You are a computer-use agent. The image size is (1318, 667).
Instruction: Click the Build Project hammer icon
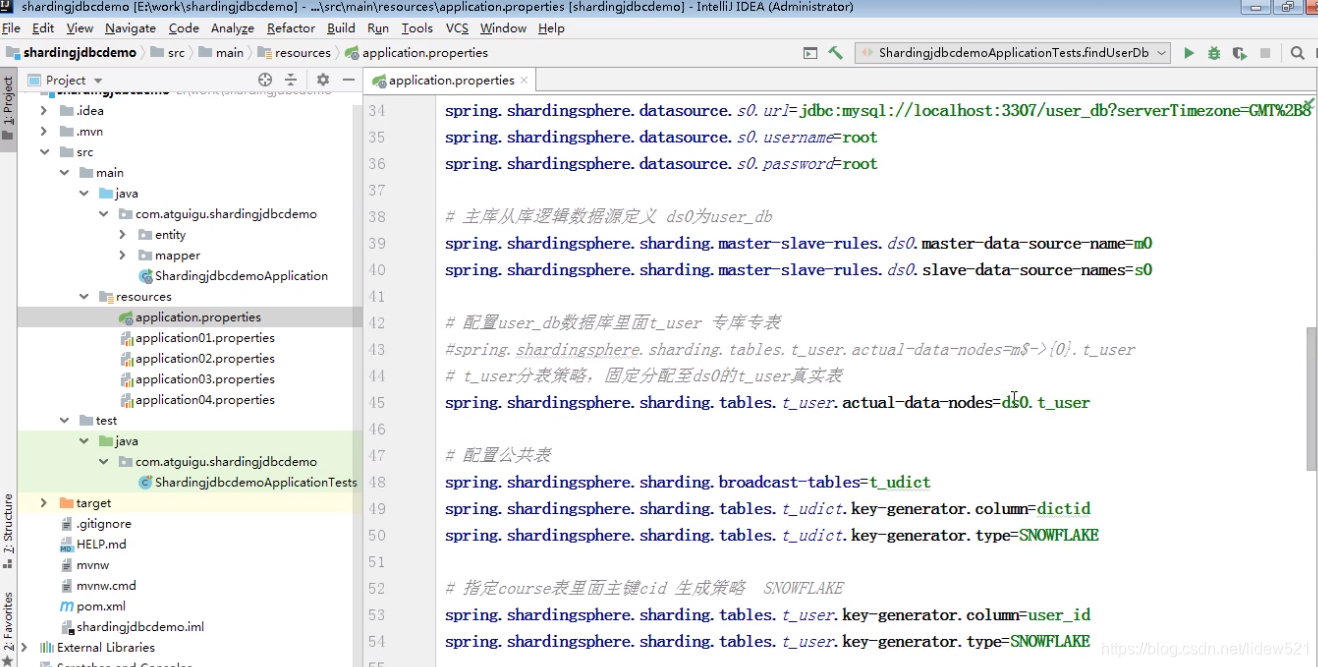[x=836, y=53]
